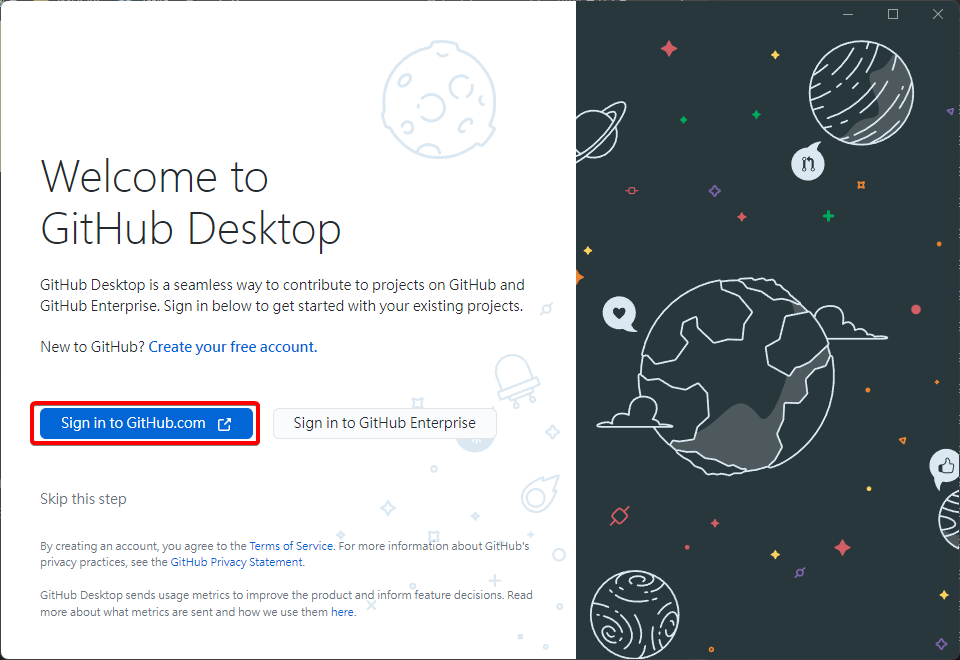Maximize the GitHub Desktop window
This screenshot has width=960, height=660.
tap(893, 14)
